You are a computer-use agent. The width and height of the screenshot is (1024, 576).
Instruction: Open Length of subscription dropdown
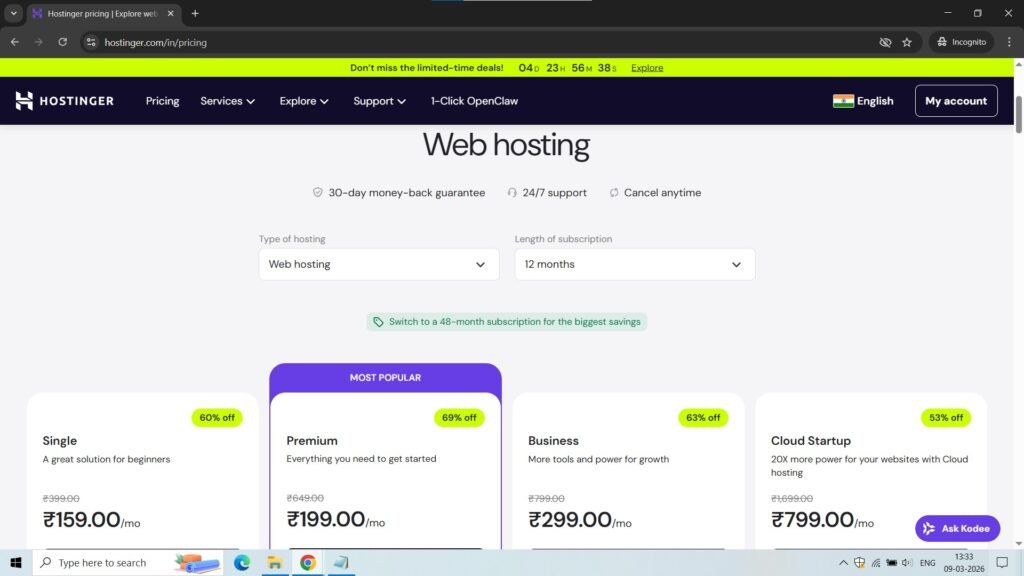pos(634,264)
